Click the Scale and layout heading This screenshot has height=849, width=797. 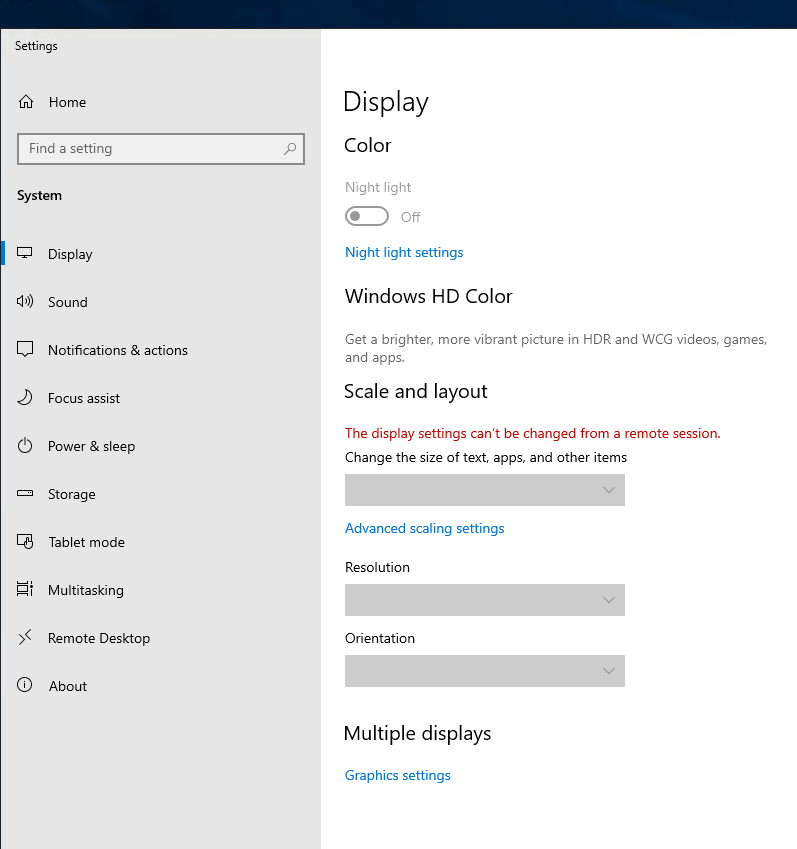pos(416,391)
